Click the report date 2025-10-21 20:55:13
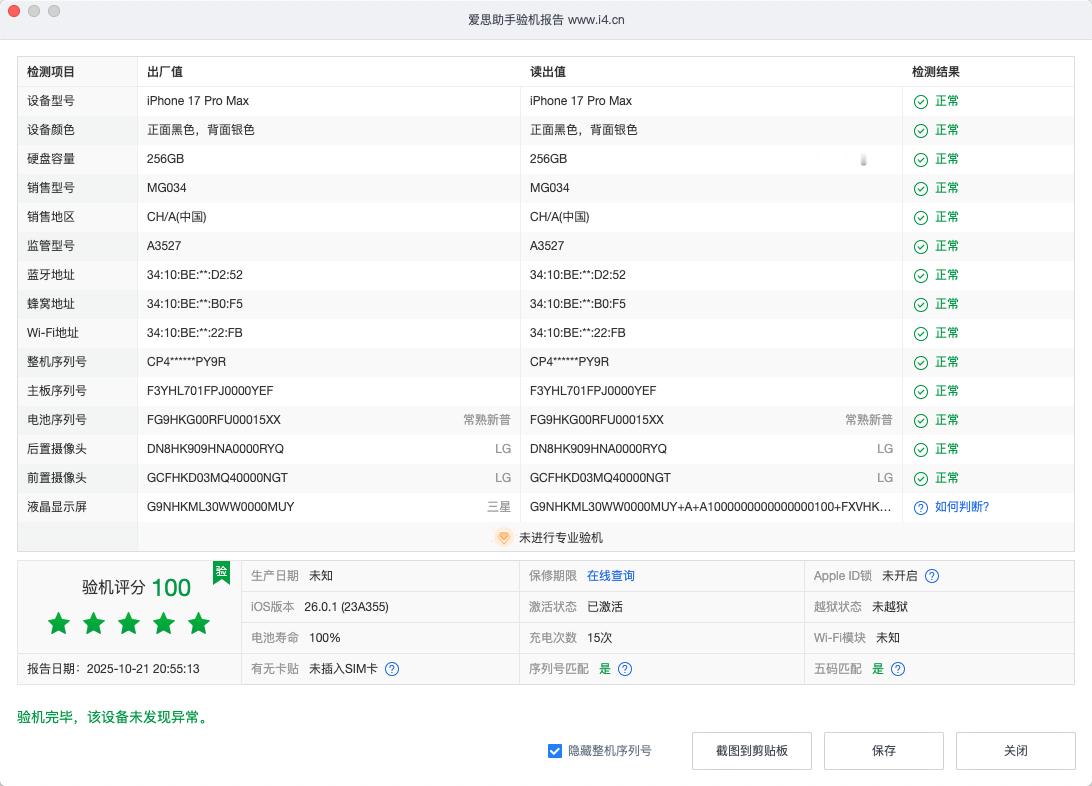This screenshot has width=1092, height=786. pos(143,669)
